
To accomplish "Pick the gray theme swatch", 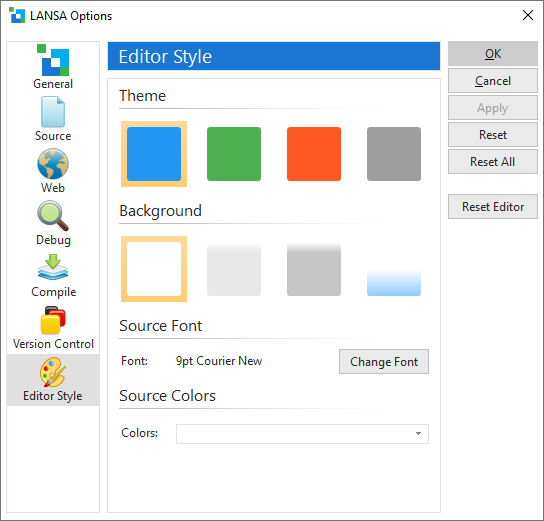I will [394, 154].
